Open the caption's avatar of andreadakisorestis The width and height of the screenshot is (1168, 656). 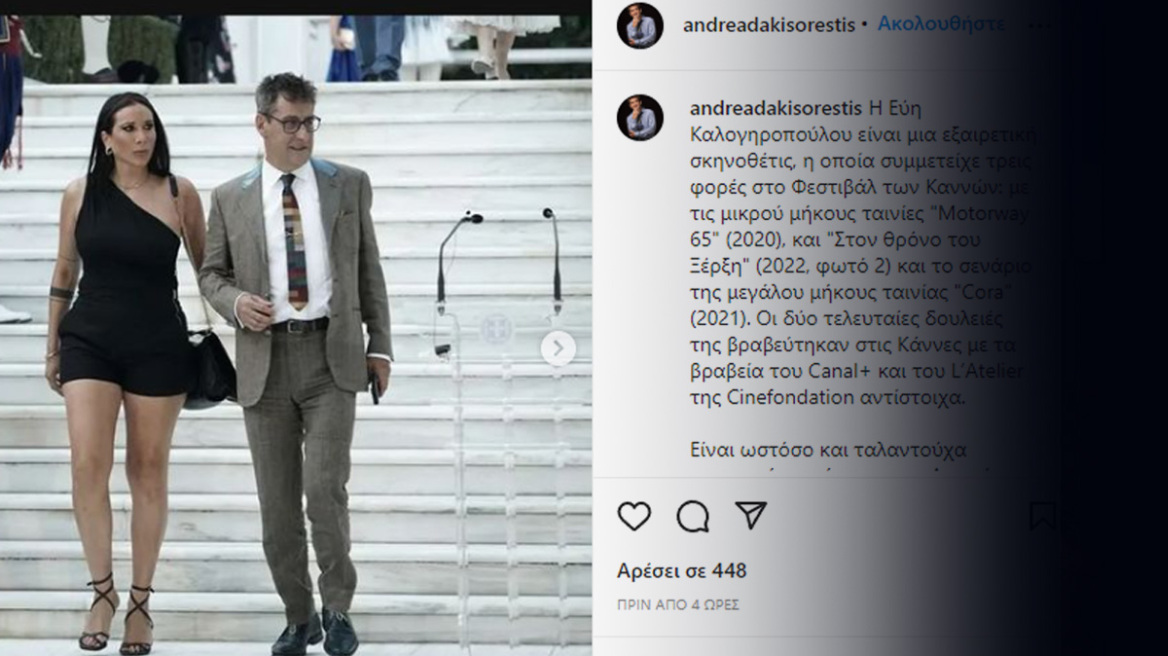pos(640,117)
